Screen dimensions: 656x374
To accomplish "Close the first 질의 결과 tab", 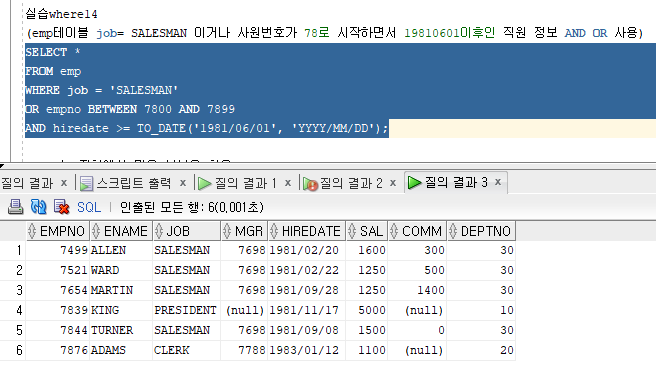I will point(64,183).
